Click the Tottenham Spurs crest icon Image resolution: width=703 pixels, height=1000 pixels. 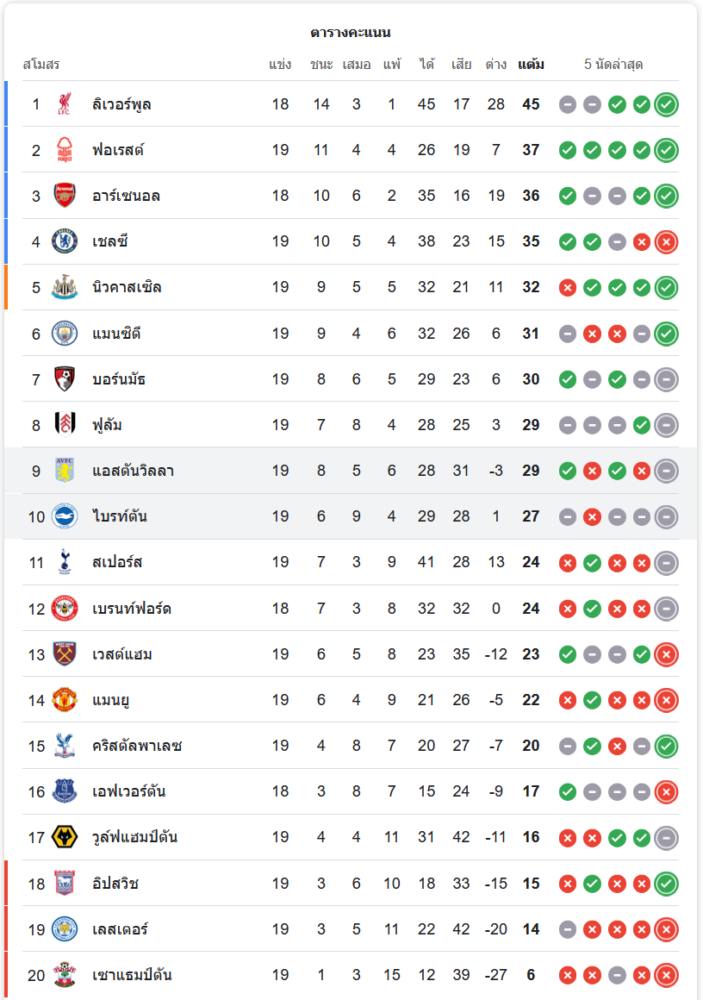pos(65,562)
